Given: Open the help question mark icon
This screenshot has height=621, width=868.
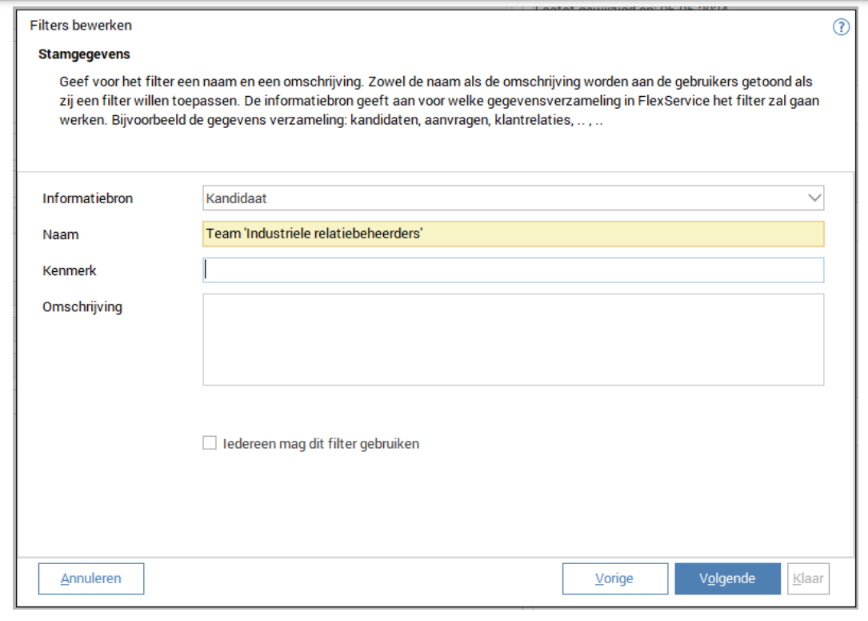Looking at the screenshot, I should point(841,27).
